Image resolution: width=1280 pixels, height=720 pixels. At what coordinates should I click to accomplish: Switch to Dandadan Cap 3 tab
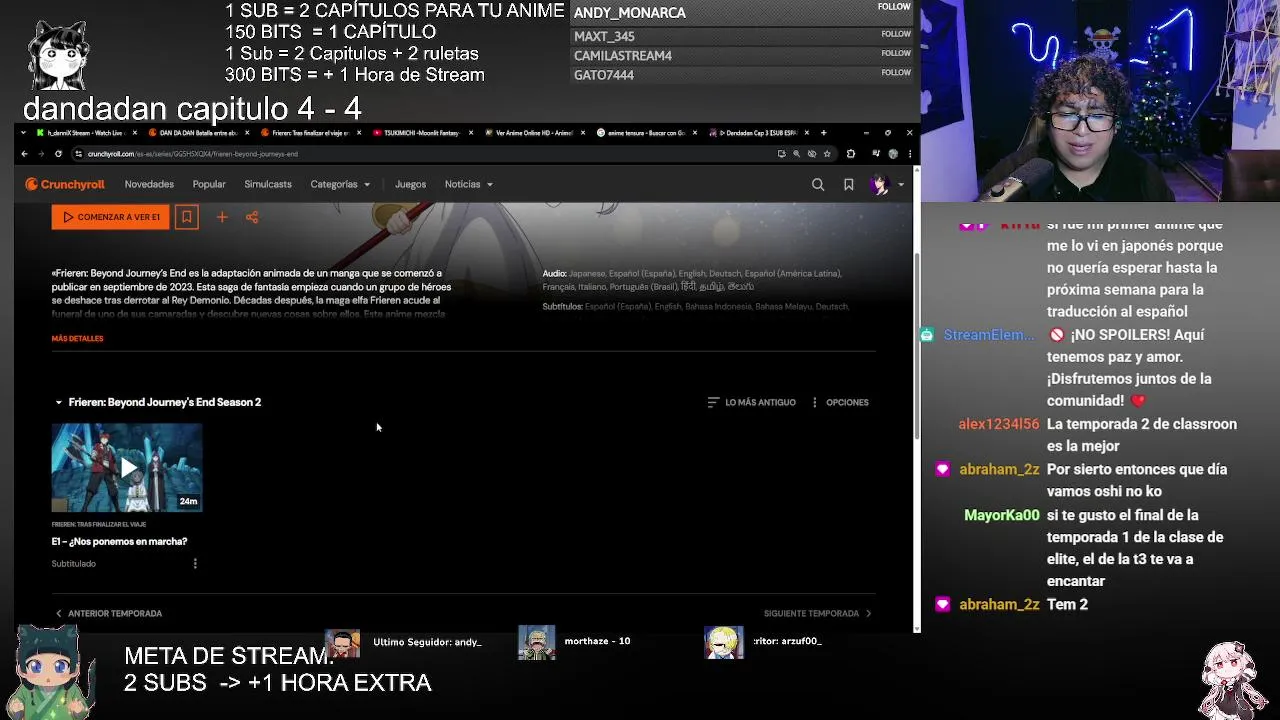point(760,133)
